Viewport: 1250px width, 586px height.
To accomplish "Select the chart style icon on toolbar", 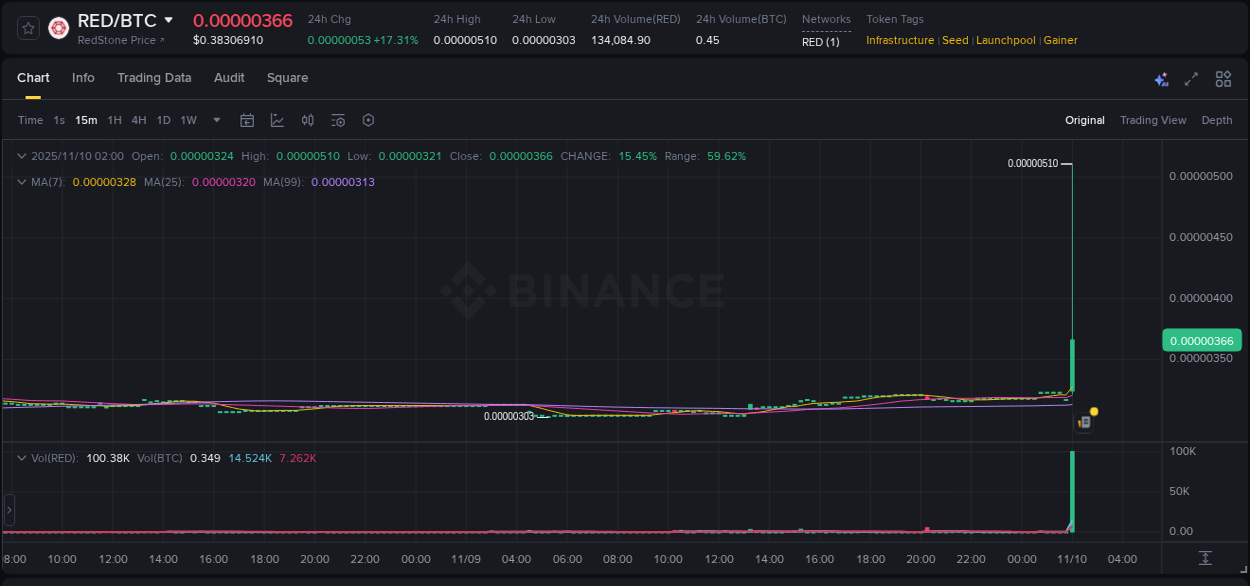I will coord(277,120).
